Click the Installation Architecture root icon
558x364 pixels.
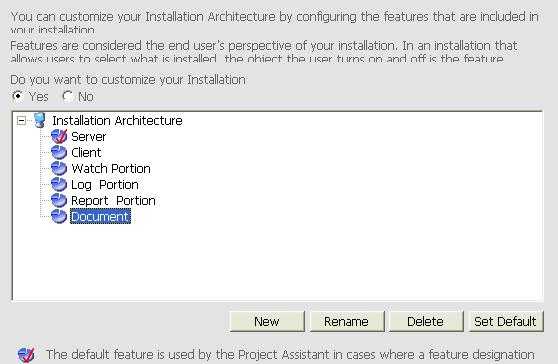40,120
